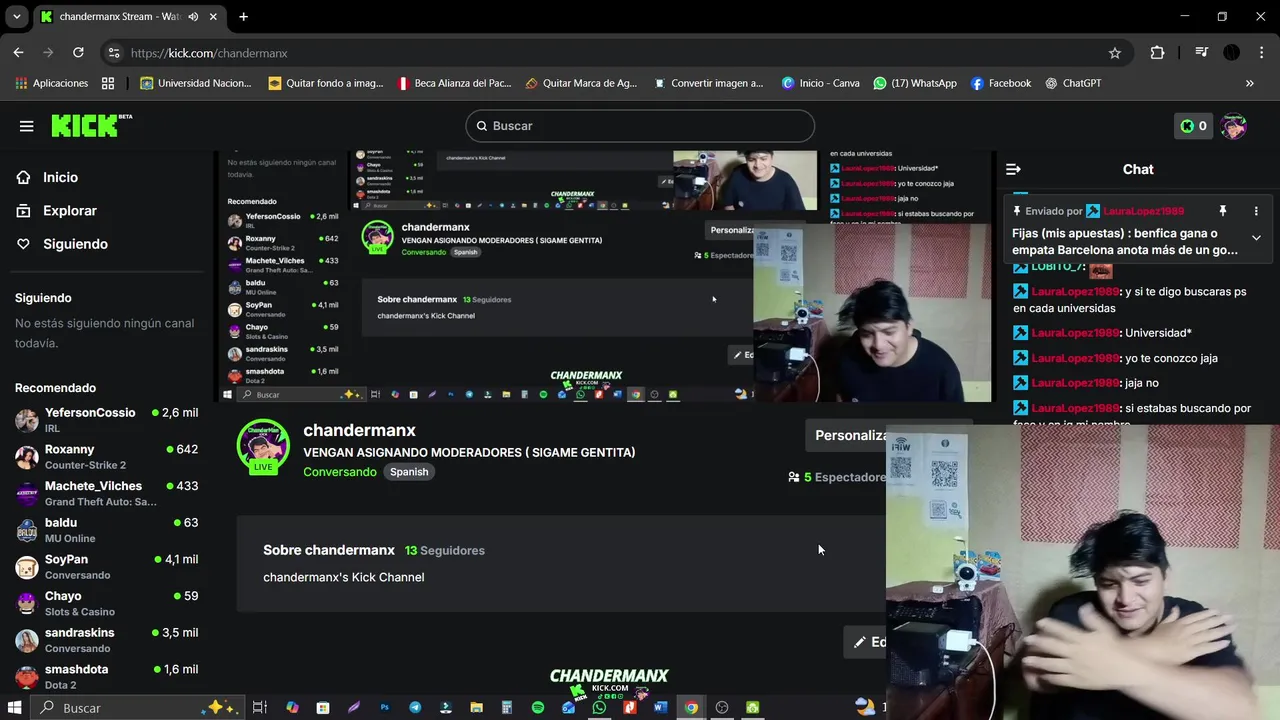Open recommended channel Roxanny
Viewport: 1280px width, 720px height.
click(107, 457)
